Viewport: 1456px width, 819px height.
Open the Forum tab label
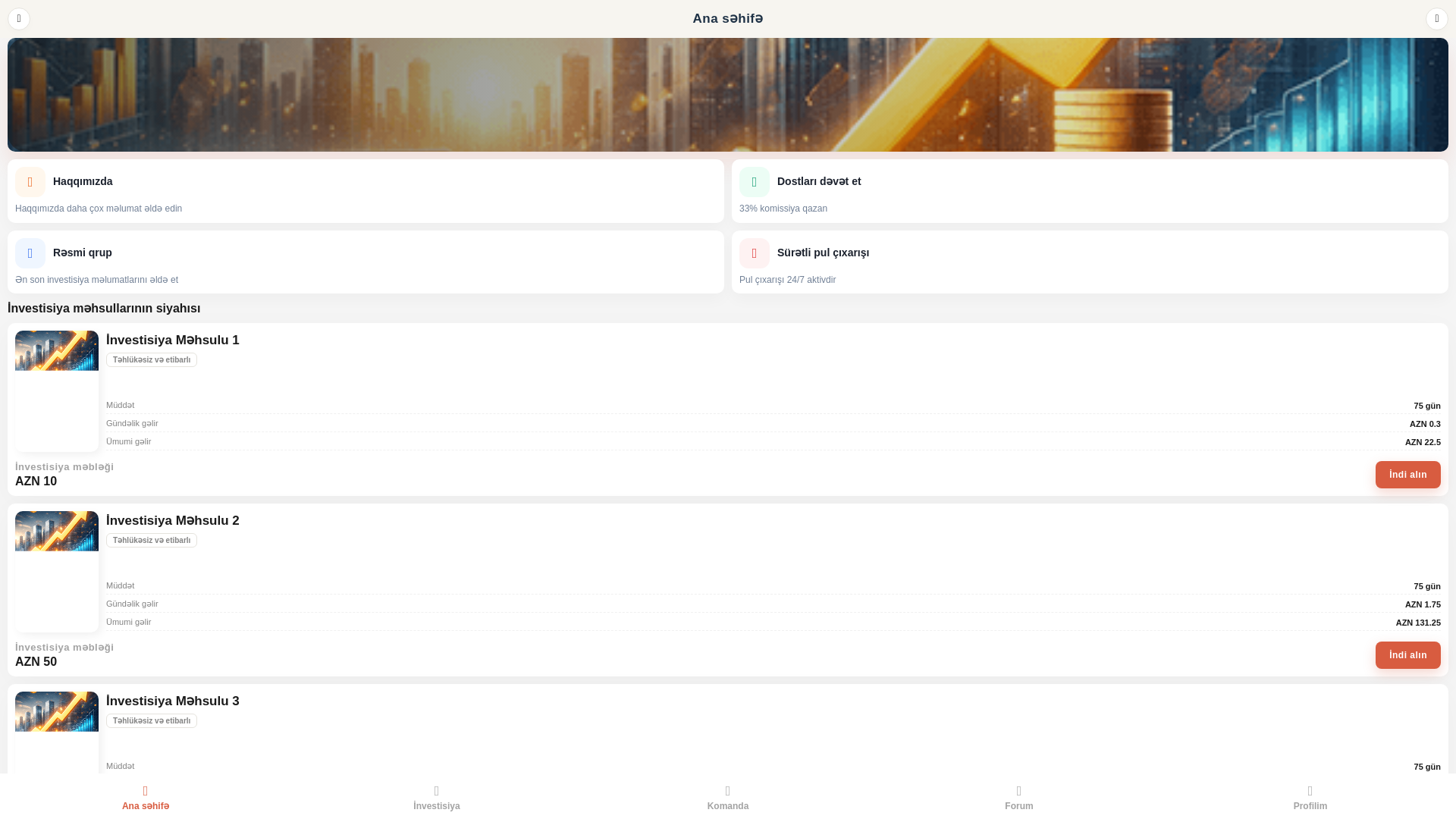tap(1019, 806)
